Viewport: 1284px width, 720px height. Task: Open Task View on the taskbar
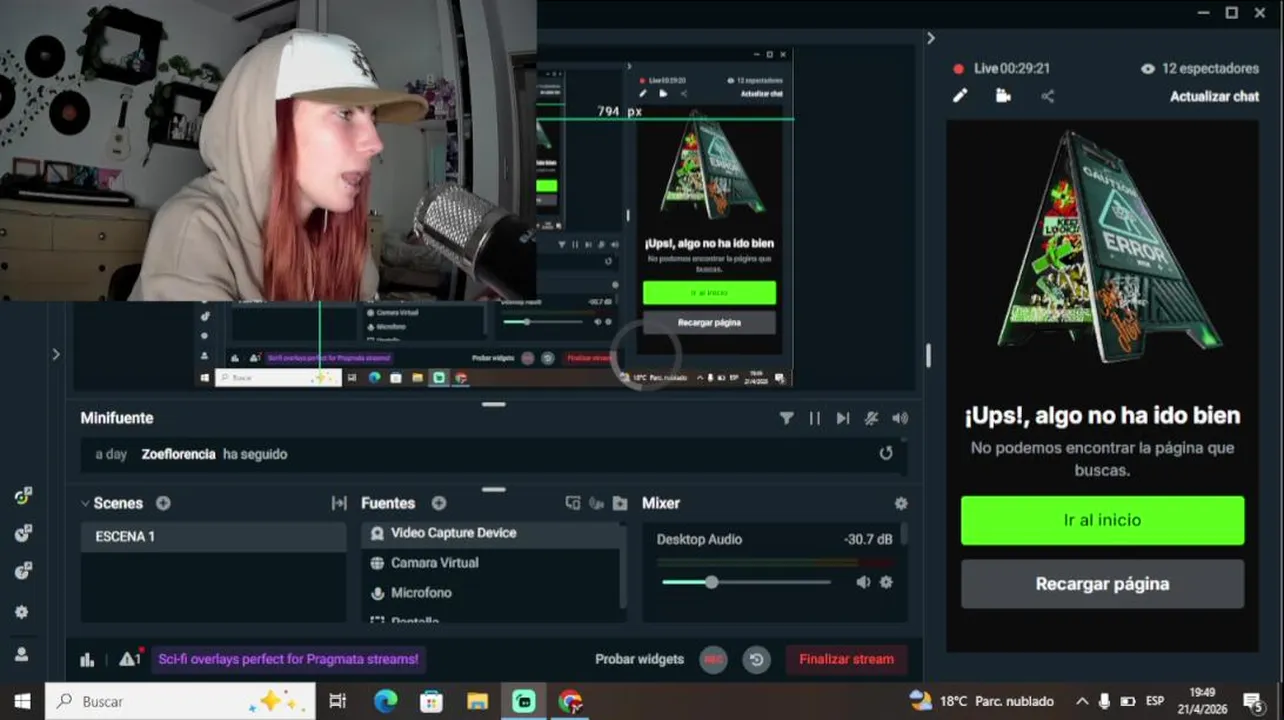coord(338,701)
